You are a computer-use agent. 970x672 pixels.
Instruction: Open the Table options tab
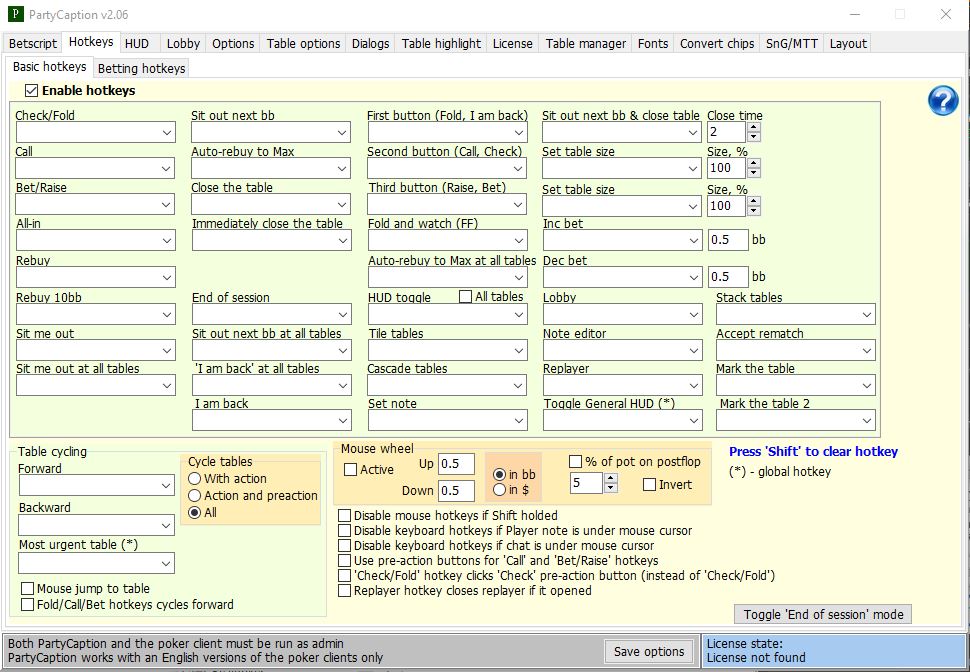point(303,44)
